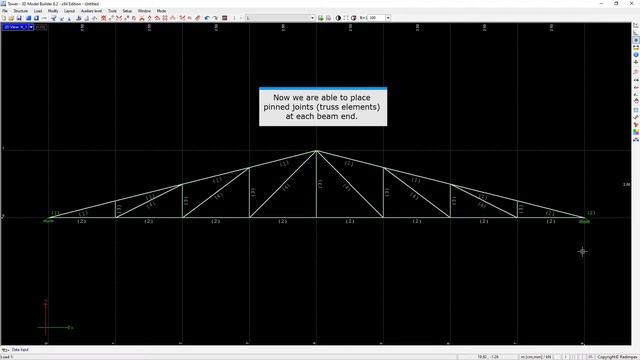Click the 'Data Input' status label
Viewport: 640px width, 360px height.
click(20, 350)
